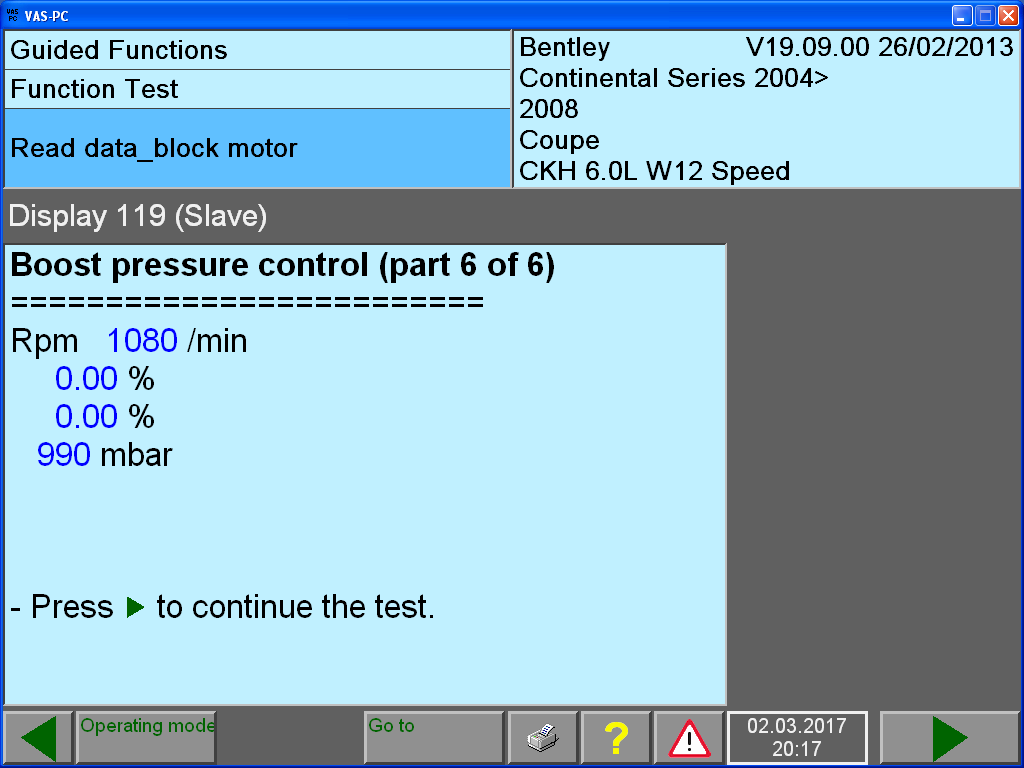This screenshot has height=768, width=1024.
Task: Open help with the yellow question mark
Action: pyautogui.click(x=616, y=739)
